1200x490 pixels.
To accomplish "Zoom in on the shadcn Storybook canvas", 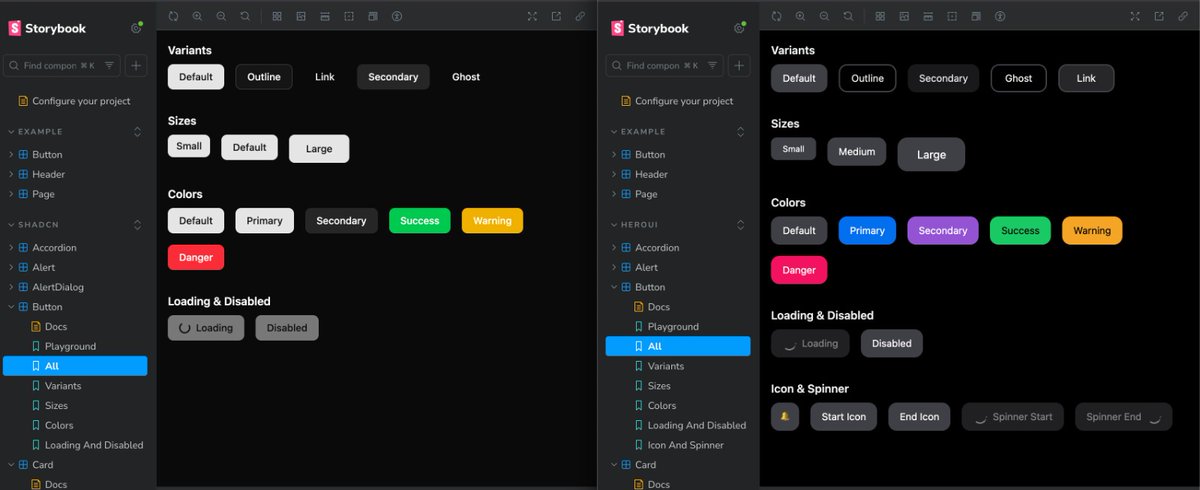I will [197, 16].
